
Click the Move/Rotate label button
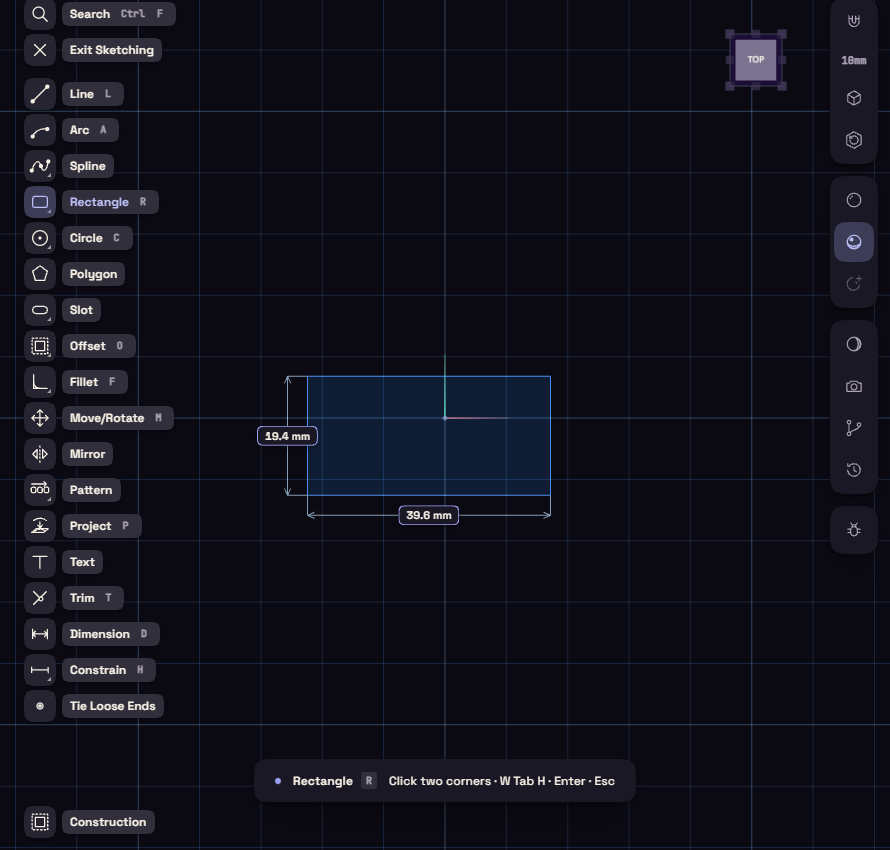117,418
